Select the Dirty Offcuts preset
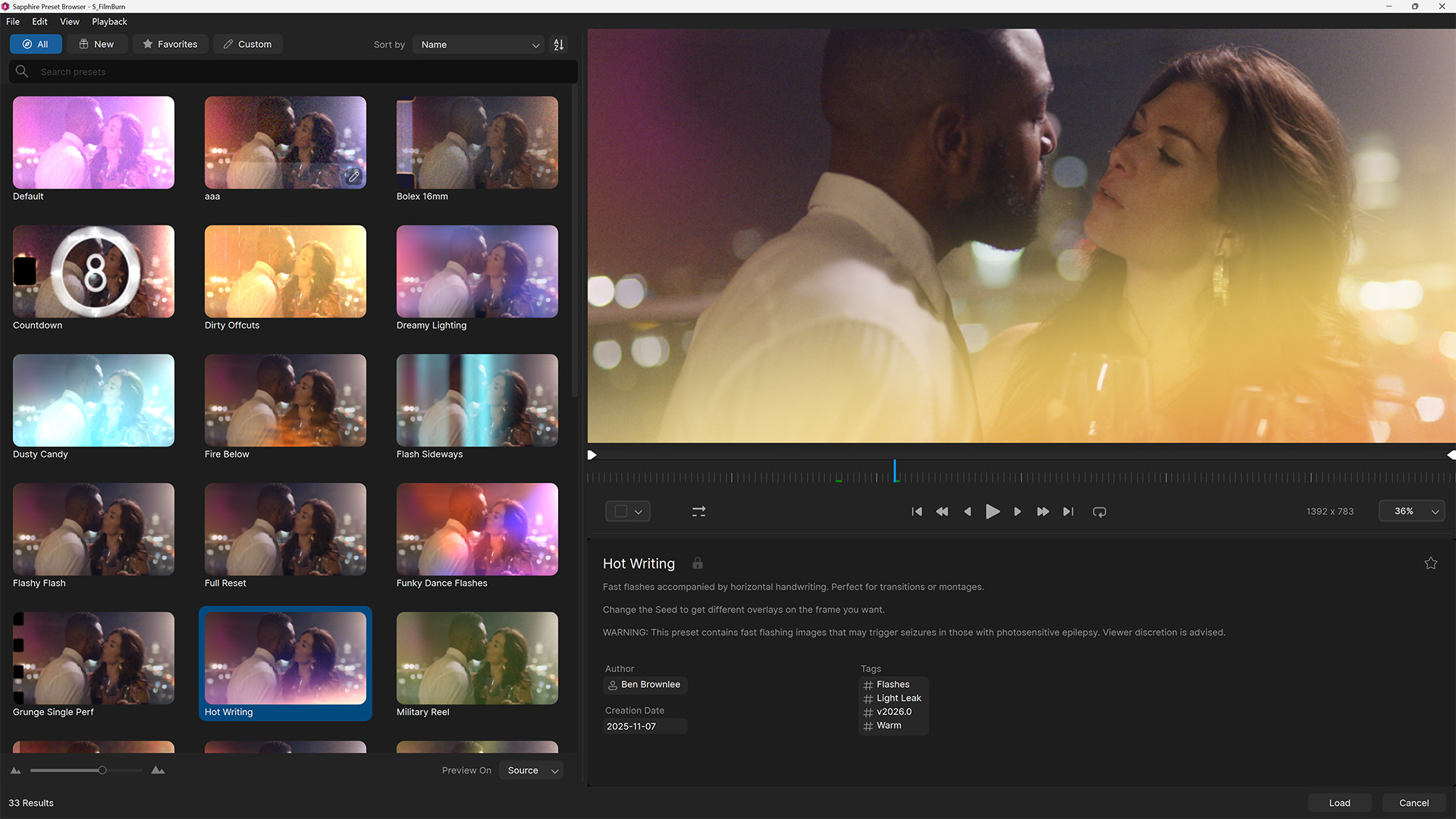Image resolution: width=1456 pixels, height=819 pixels. [x=285, y=271]
